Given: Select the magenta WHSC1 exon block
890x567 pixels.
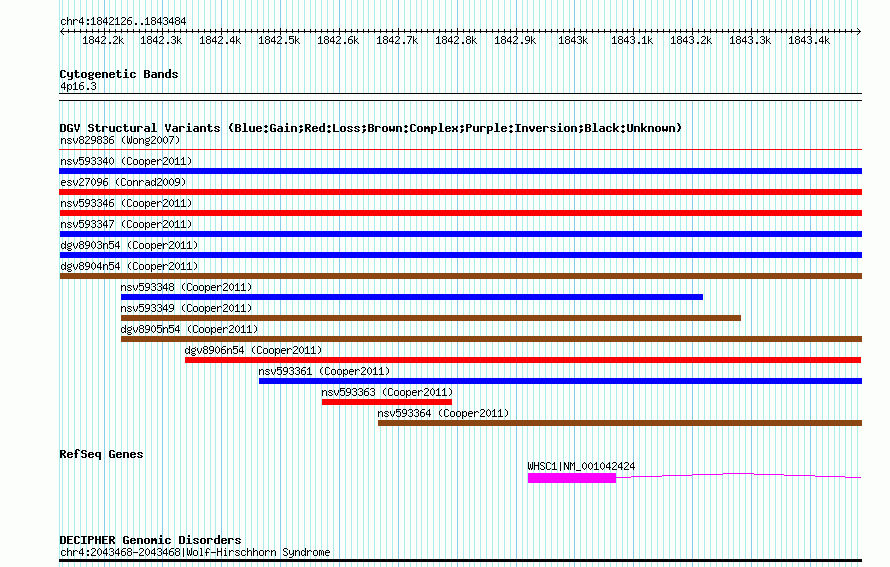Looking at the screenshot, I should click(572, 478).
